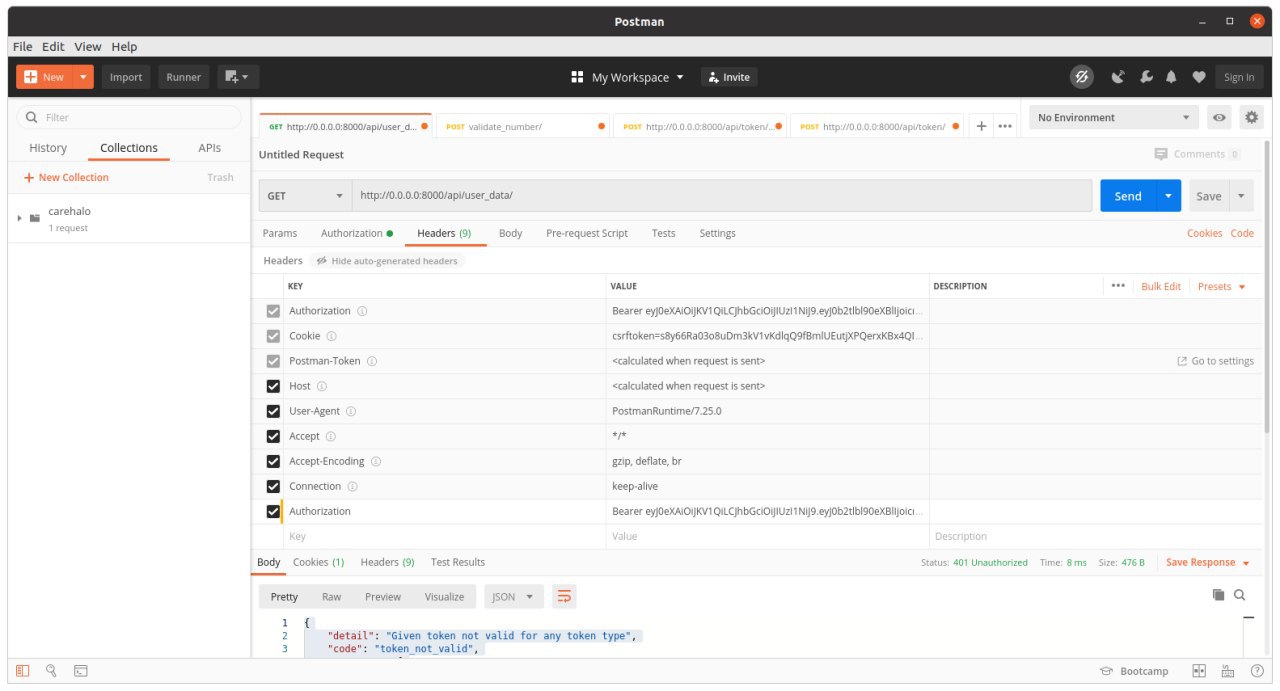Open the New button dropdown arrow
1280x691 pixels.
(83, 77)
